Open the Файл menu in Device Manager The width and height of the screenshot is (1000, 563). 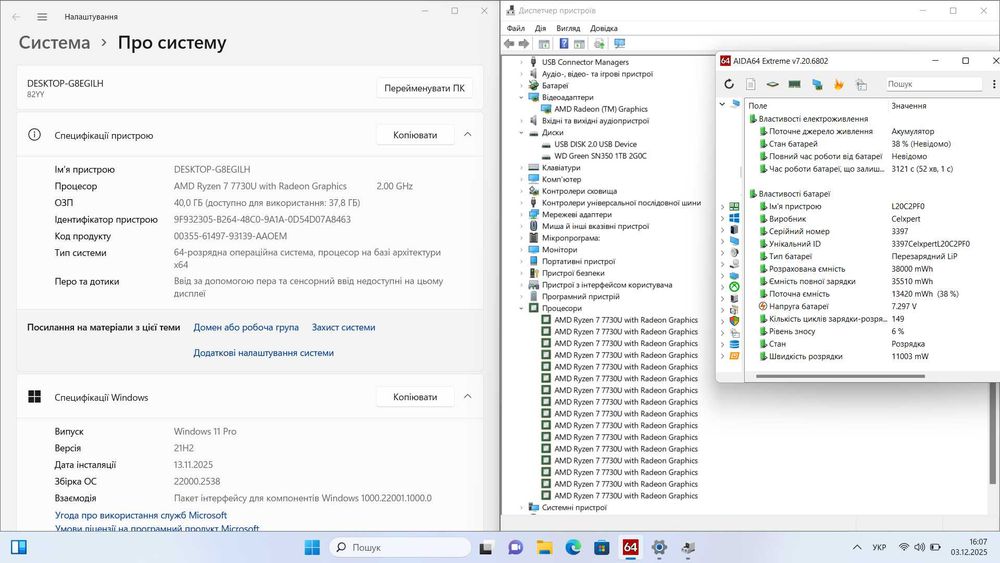click(x=515, y=28)
